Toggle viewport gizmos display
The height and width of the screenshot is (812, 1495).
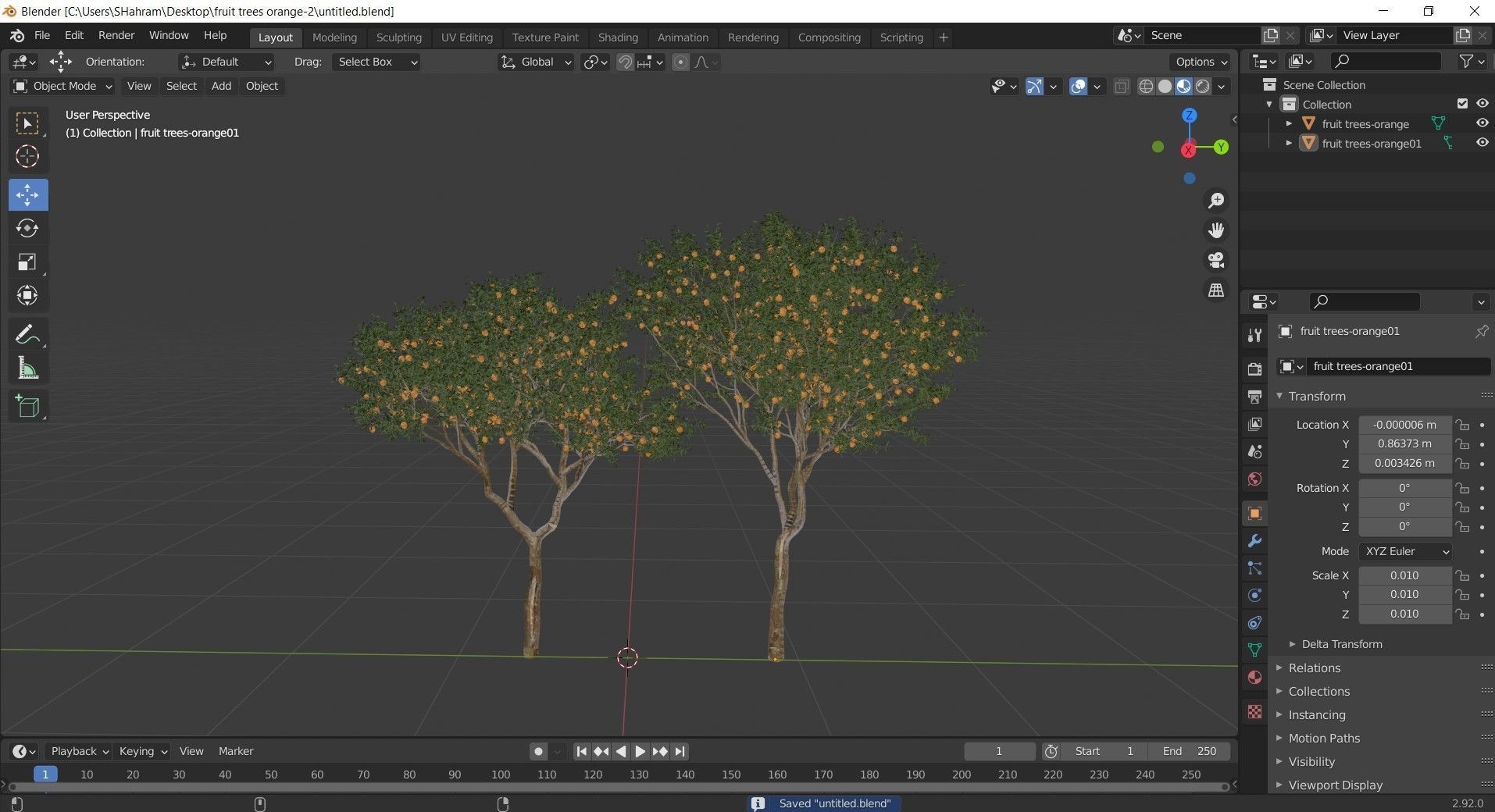click(1034, 87)
